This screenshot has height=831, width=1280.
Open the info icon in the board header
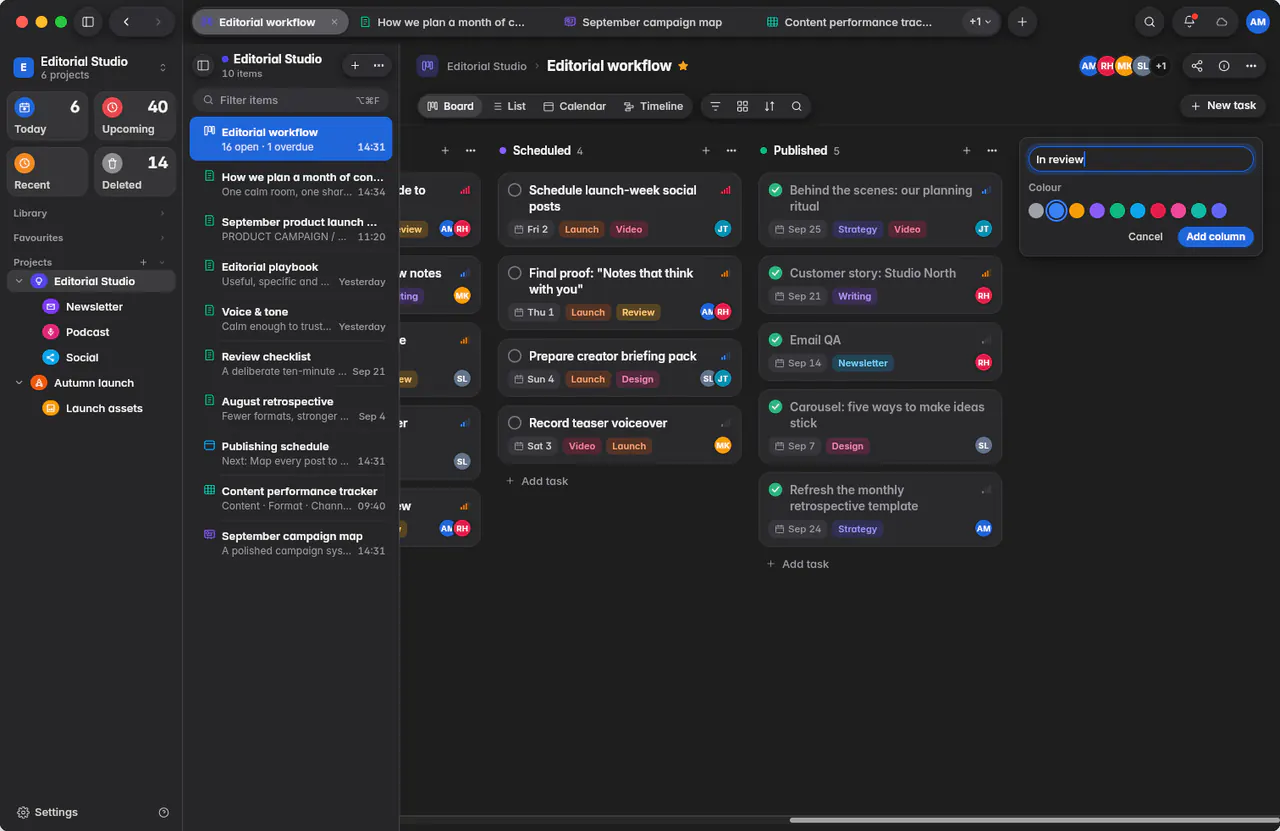[1224, 66]
